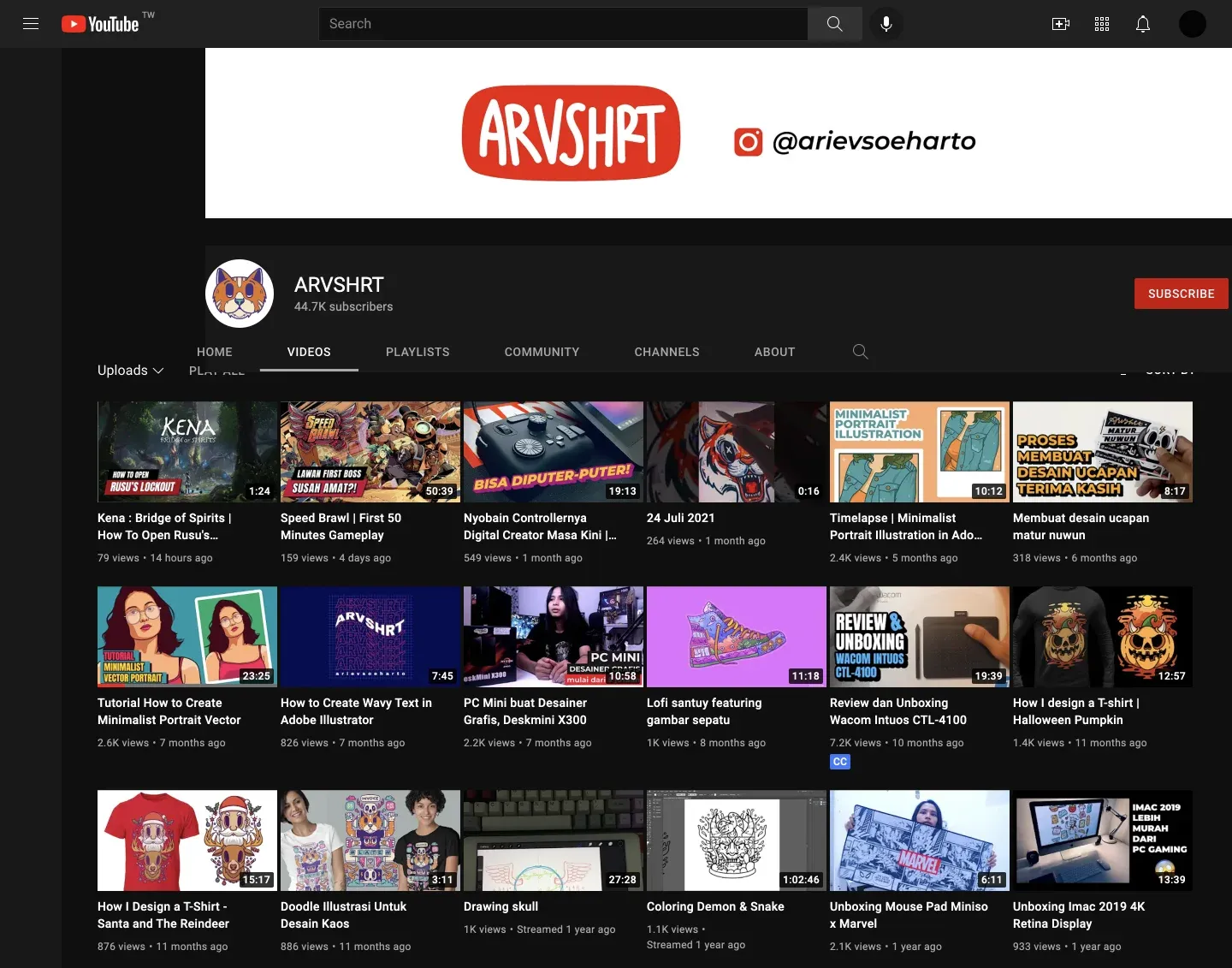Open PC Mini Deskmini X300 thumbnail
Image resolution: width=1232 pixels, height=968 pixels.
(x=554, y=637)
